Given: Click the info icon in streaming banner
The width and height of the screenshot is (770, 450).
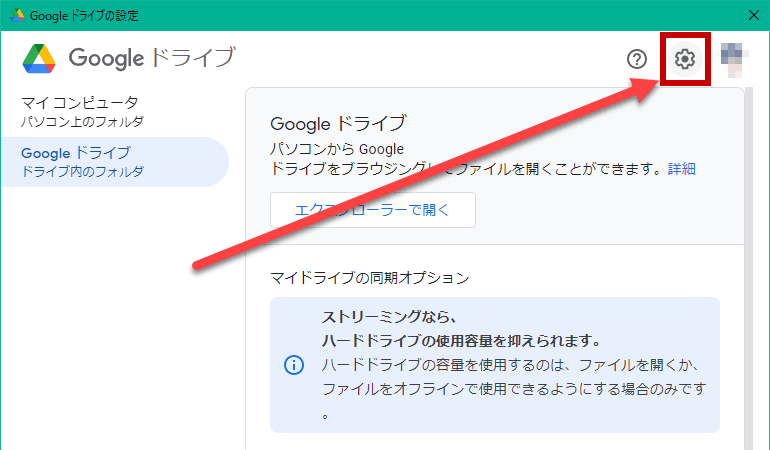Looking at the screenshot, I should tap(293, 365).
